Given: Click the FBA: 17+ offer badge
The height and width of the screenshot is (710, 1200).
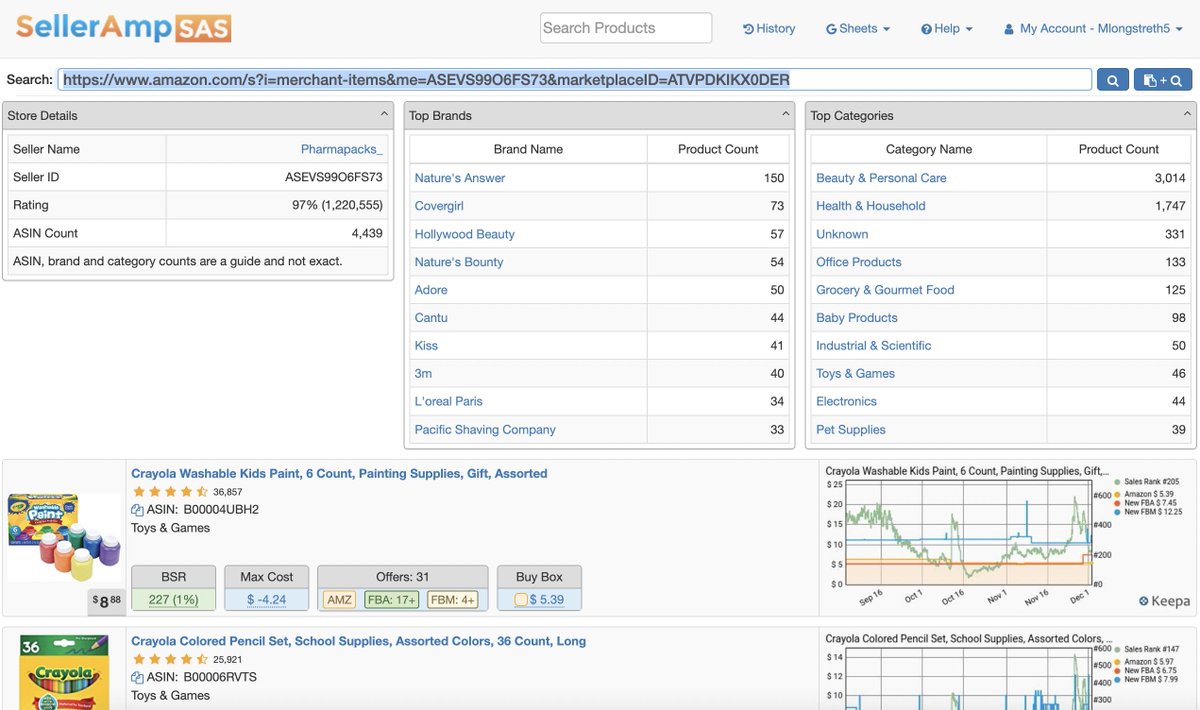Looking at the screenshot, I should point(392,600).
